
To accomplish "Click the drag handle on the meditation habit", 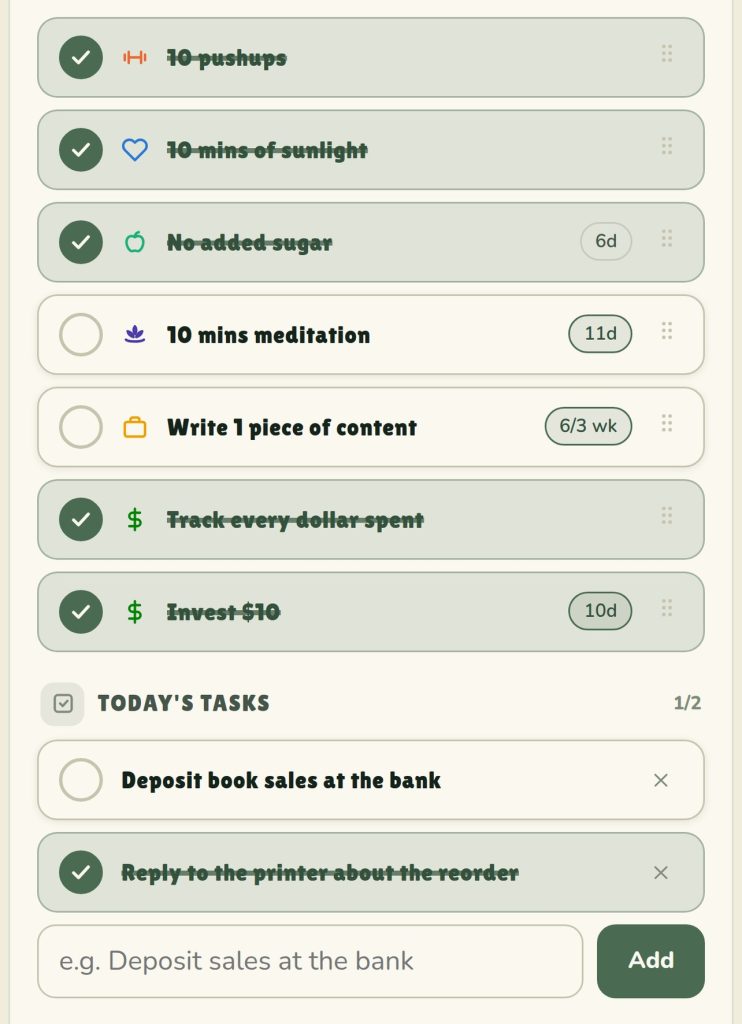I will click(x=666, y=331).
